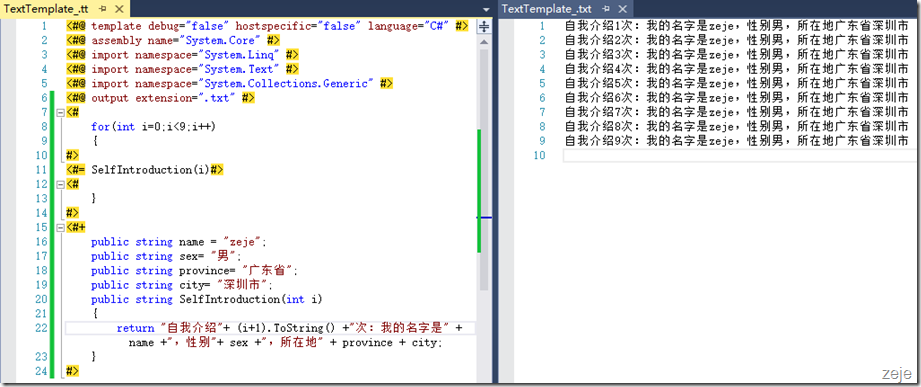Click the opening brace on line 9
The height and width of the screenshot is (387, 921).
point(94,141)
